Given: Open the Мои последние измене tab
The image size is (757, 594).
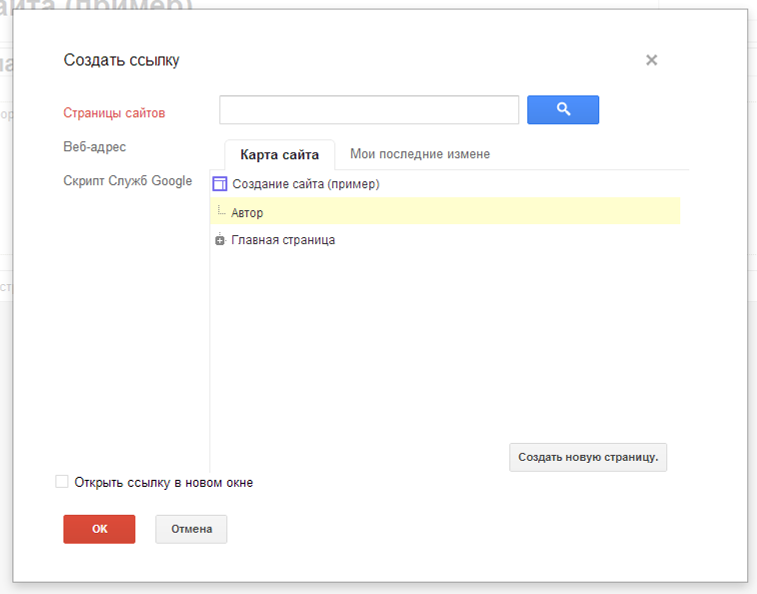Looking at the screenshot, I should click(x=420, y=154).
